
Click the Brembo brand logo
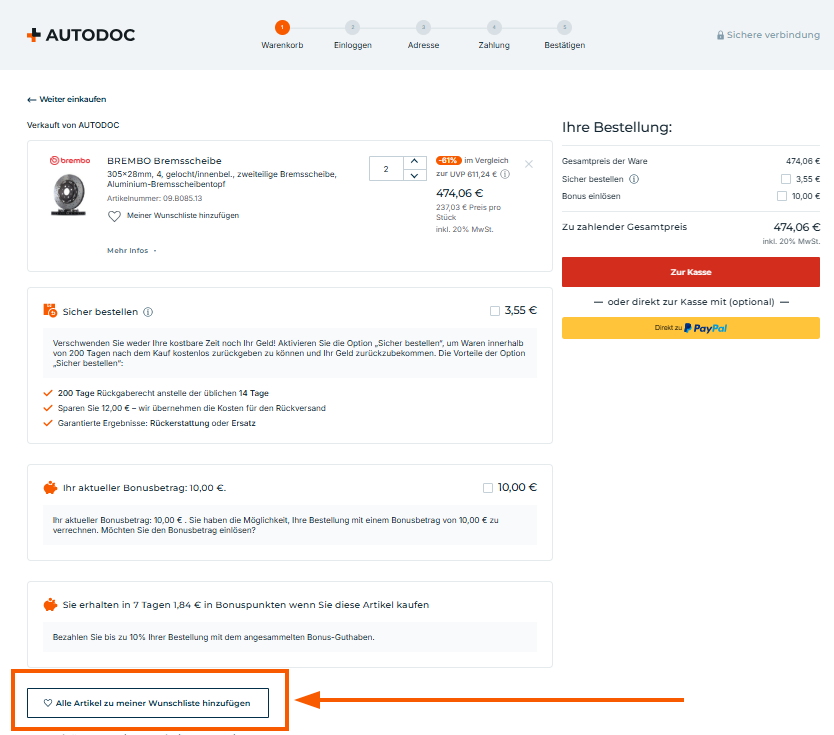click(x=69, y=161)
